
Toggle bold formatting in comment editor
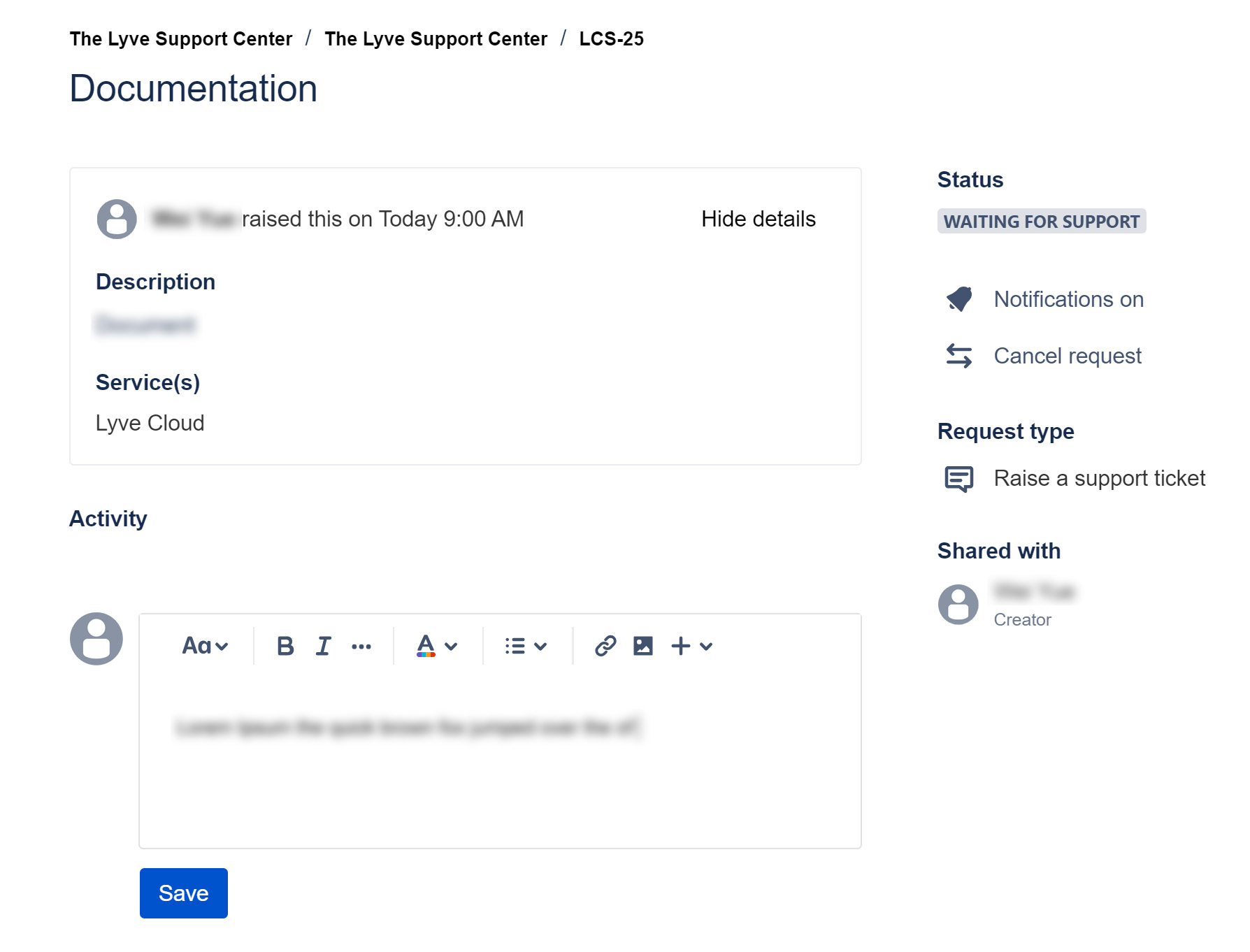(285, 646)
